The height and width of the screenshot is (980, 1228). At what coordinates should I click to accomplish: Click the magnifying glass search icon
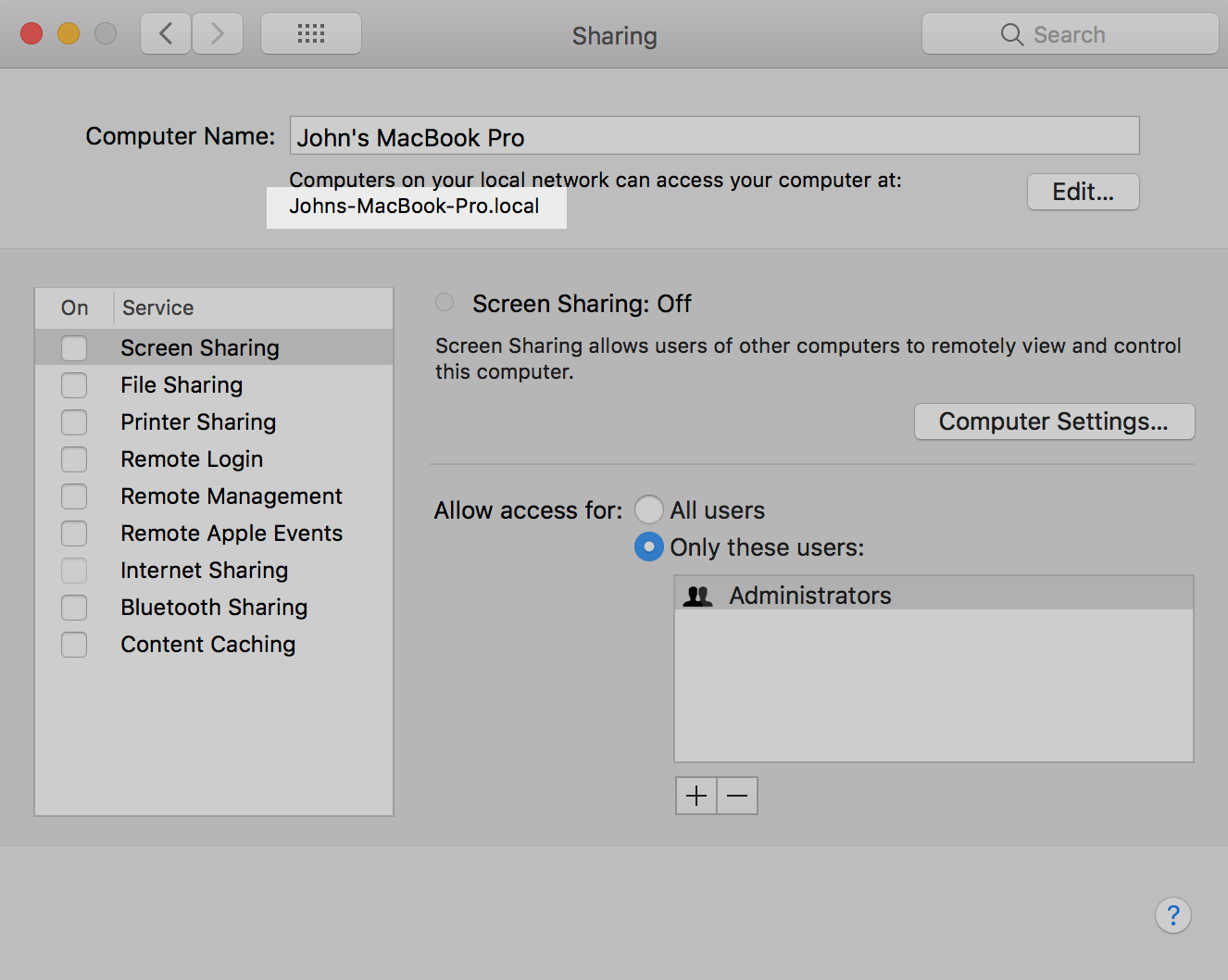pos(1011,35)
